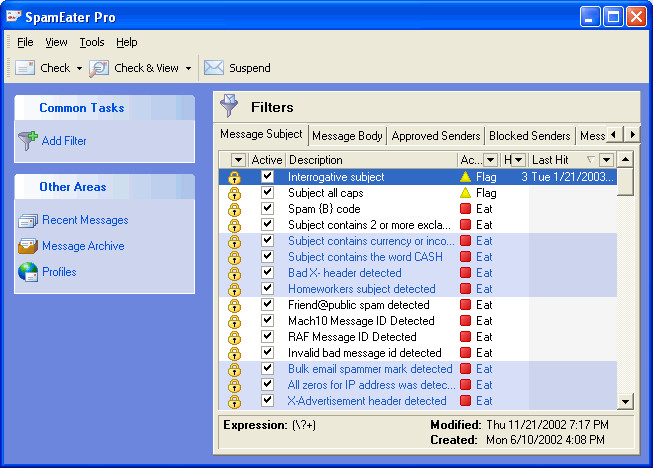Click the filter list scrollbar up arrow

[625, 159]
